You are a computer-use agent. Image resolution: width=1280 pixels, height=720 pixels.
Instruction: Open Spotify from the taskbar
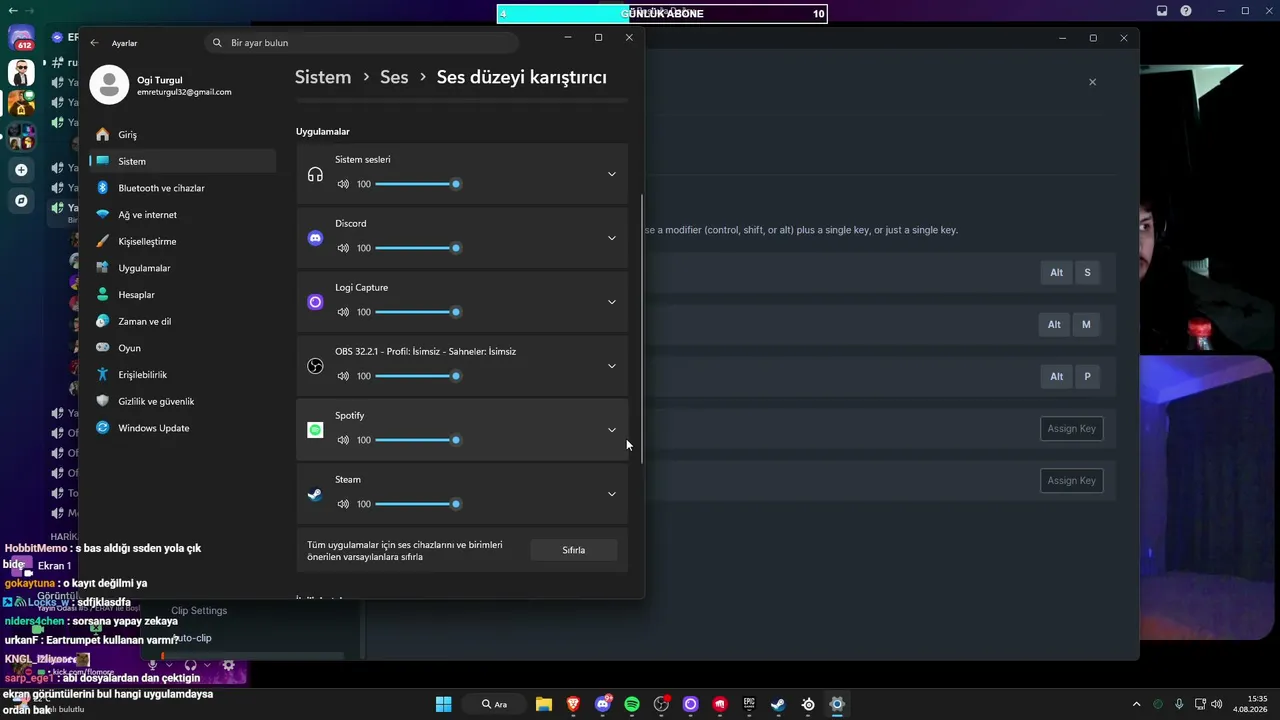coord(632,704)
